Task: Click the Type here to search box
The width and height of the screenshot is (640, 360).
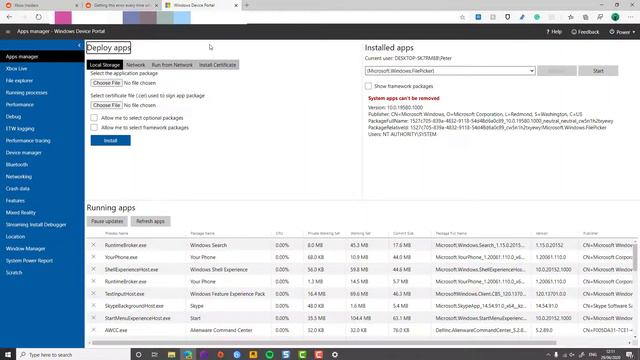Action: coord(73,354)
